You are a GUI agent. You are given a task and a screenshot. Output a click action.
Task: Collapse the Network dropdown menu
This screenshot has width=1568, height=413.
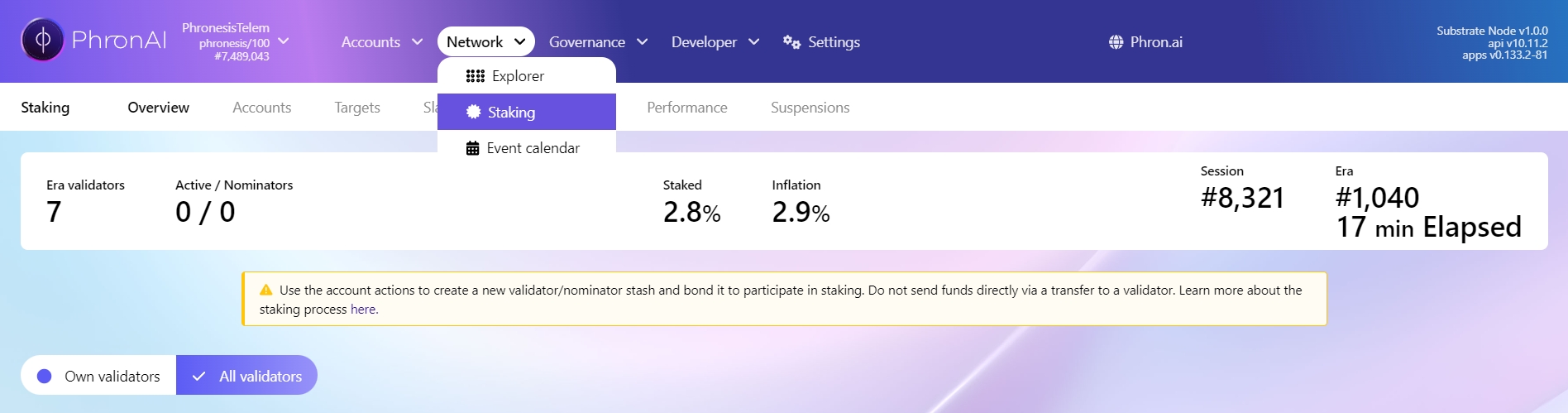click(485, 42)
